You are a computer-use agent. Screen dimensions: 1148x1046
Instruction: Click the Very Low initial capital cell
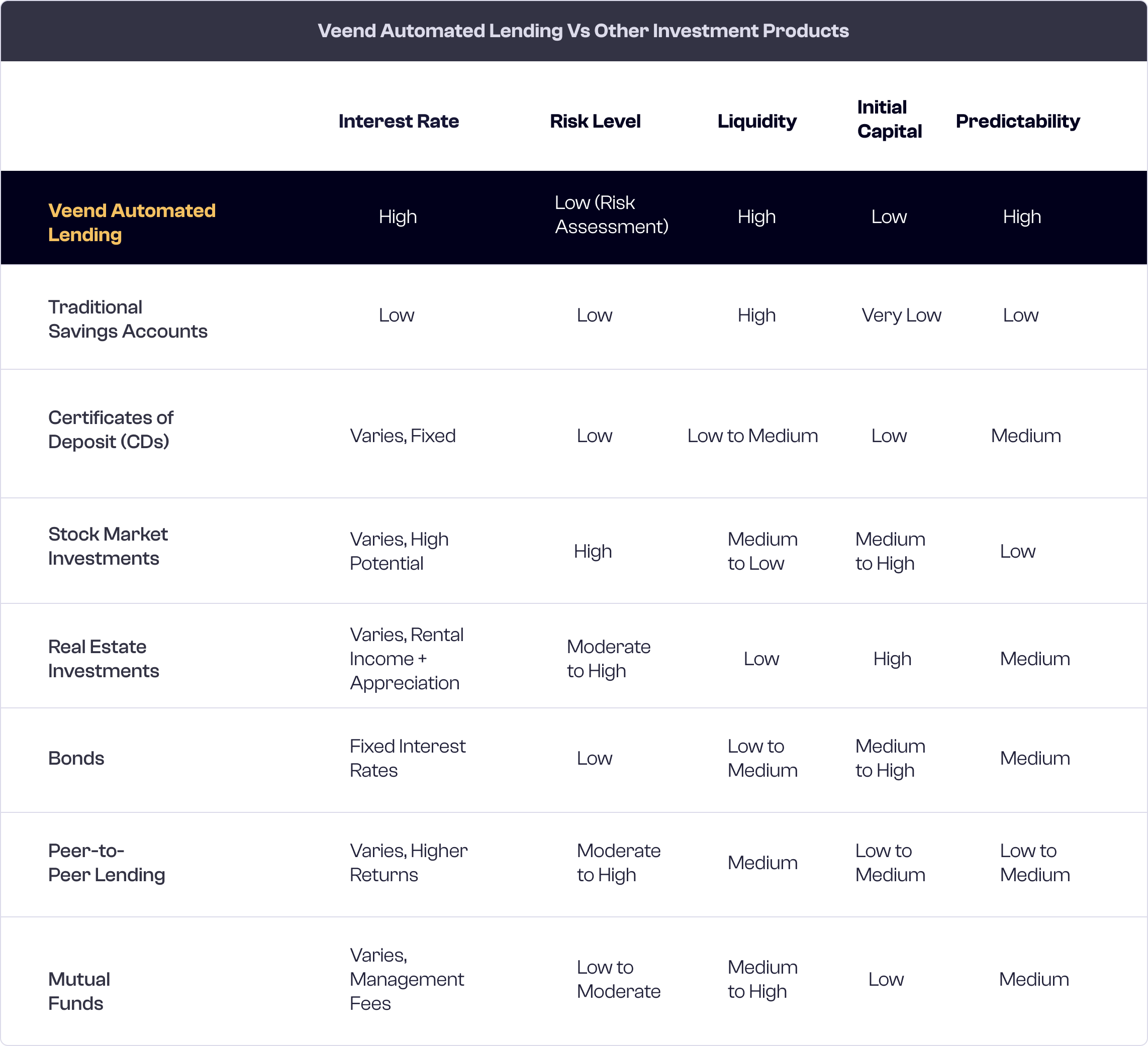(901, 316)
